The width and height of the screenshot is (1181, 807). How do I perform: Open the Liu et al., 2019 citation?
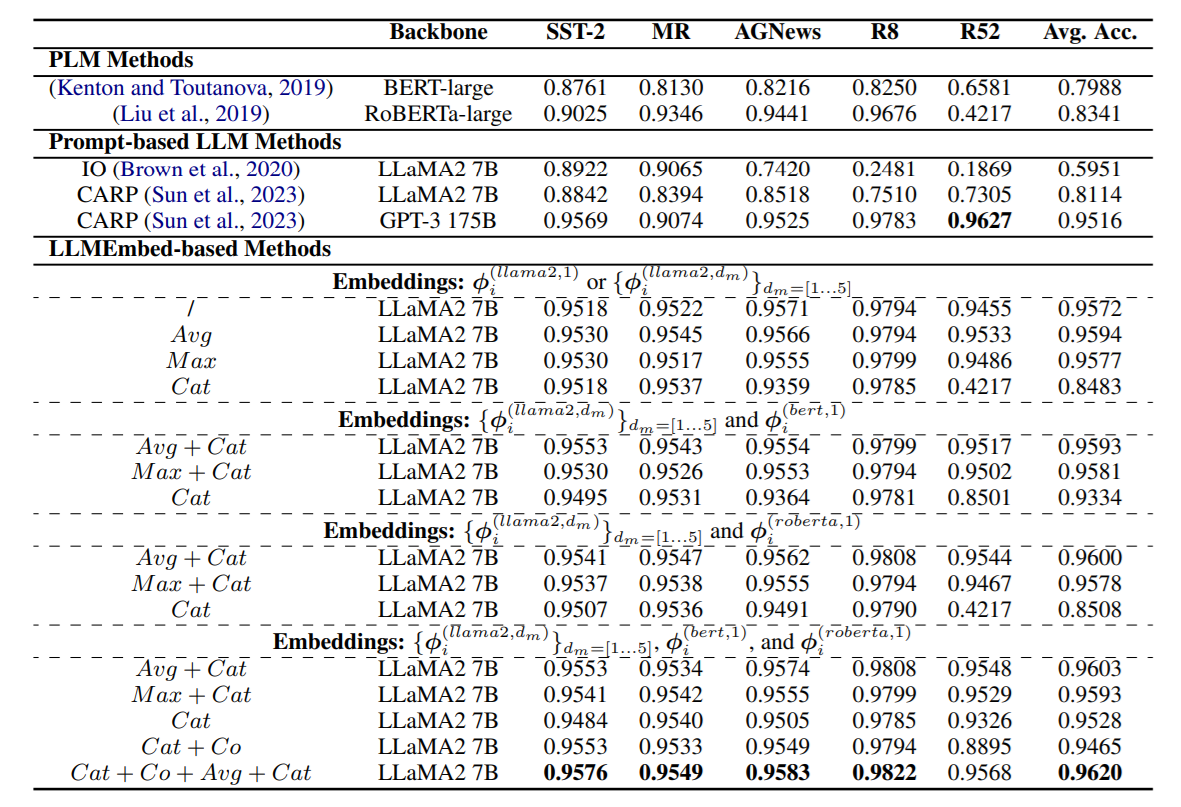pos(191,114)
